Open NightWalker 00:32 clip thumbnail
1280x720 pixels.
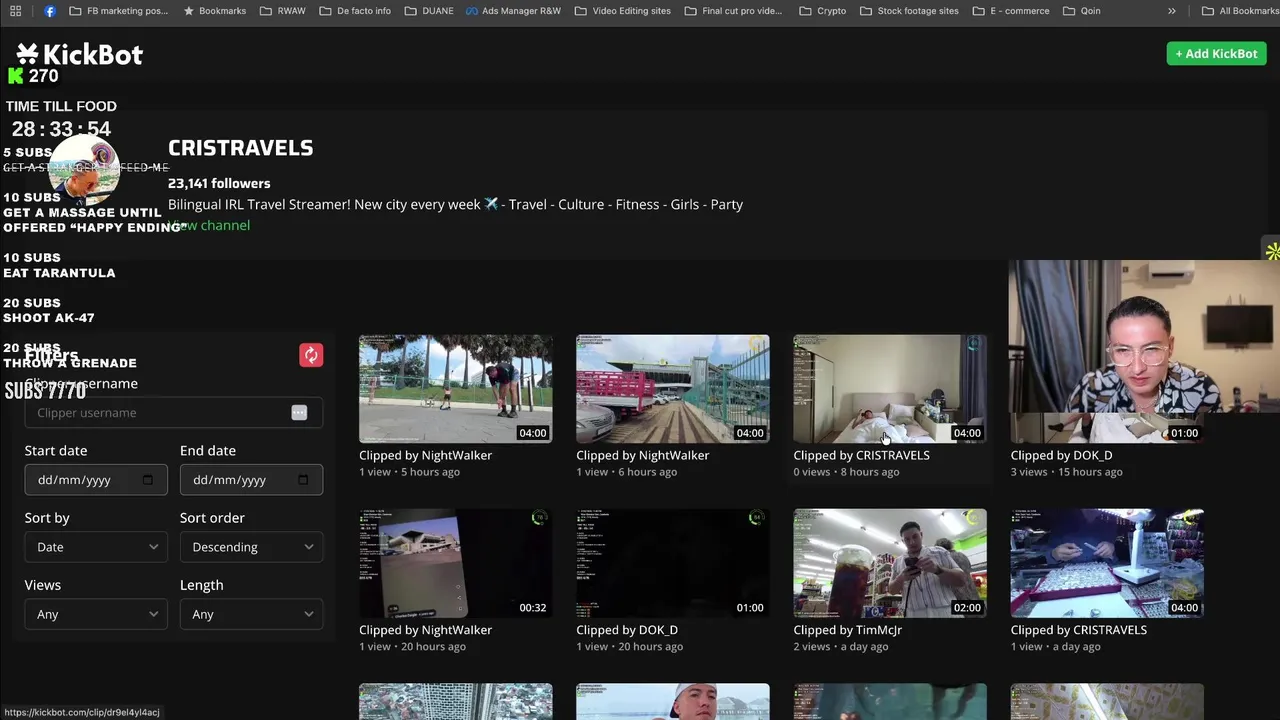[455, 563]
